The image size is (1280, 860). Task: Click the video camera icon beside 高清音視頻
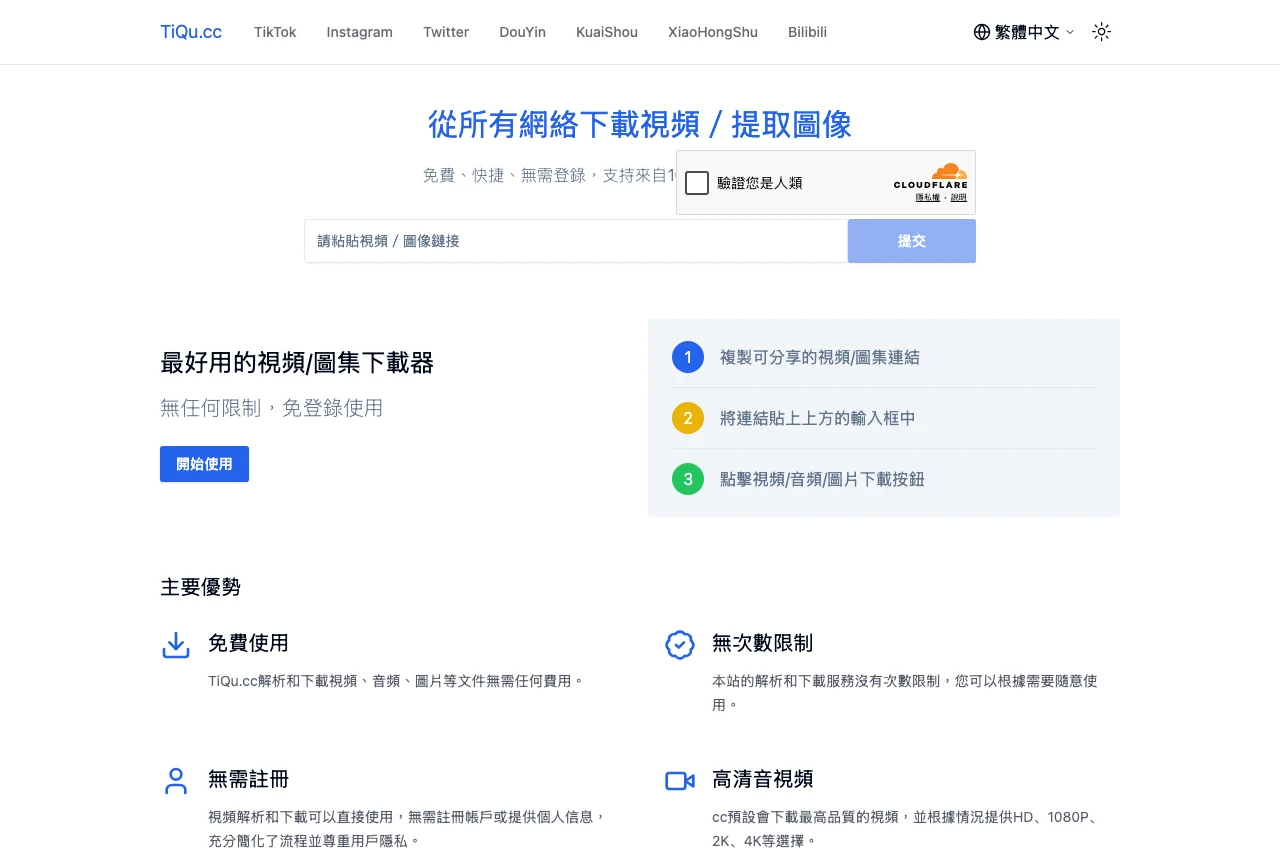pyautogui.click(x=680, y=781)
